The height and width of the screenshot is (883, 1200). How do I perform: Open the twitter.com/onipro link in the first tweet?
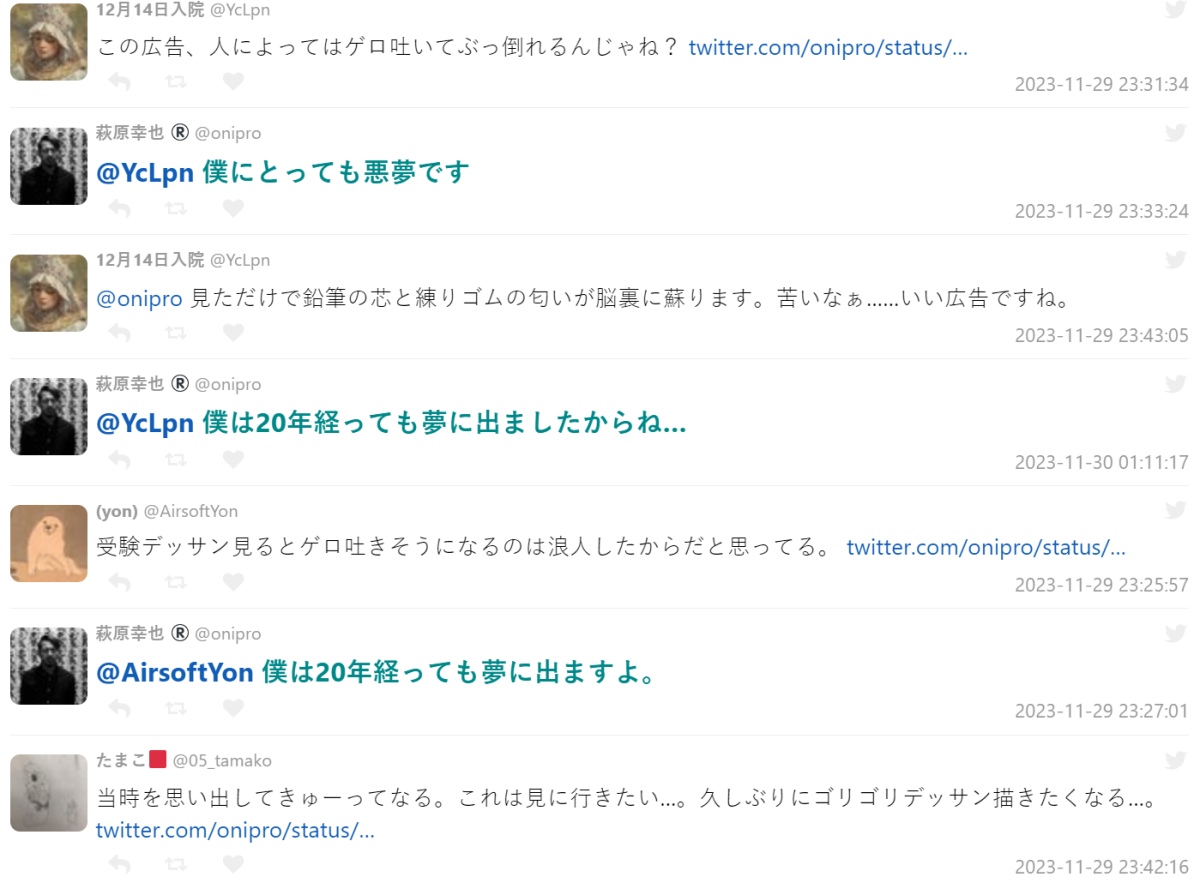(828, 47)
